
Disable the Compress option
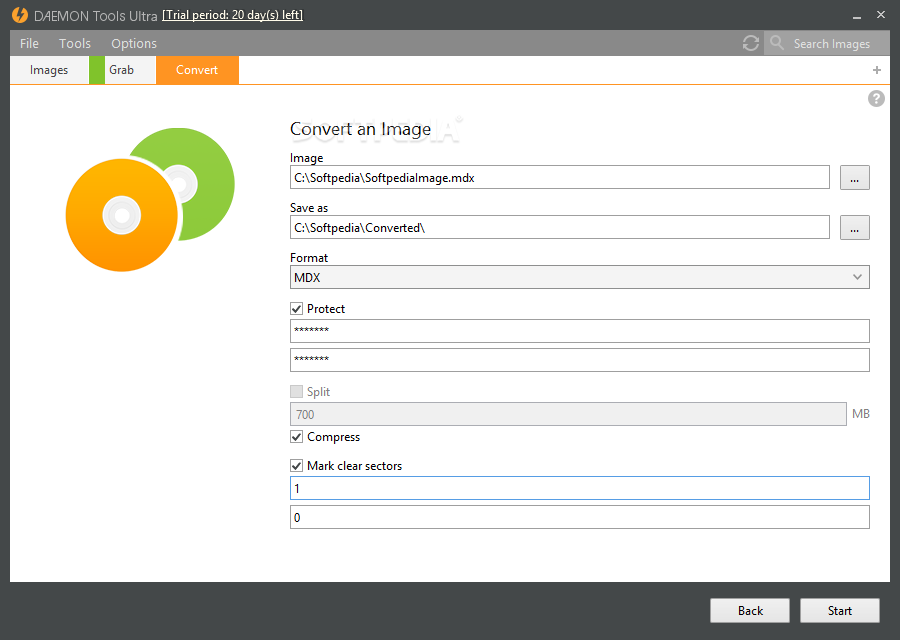click(x=296, y=437)
